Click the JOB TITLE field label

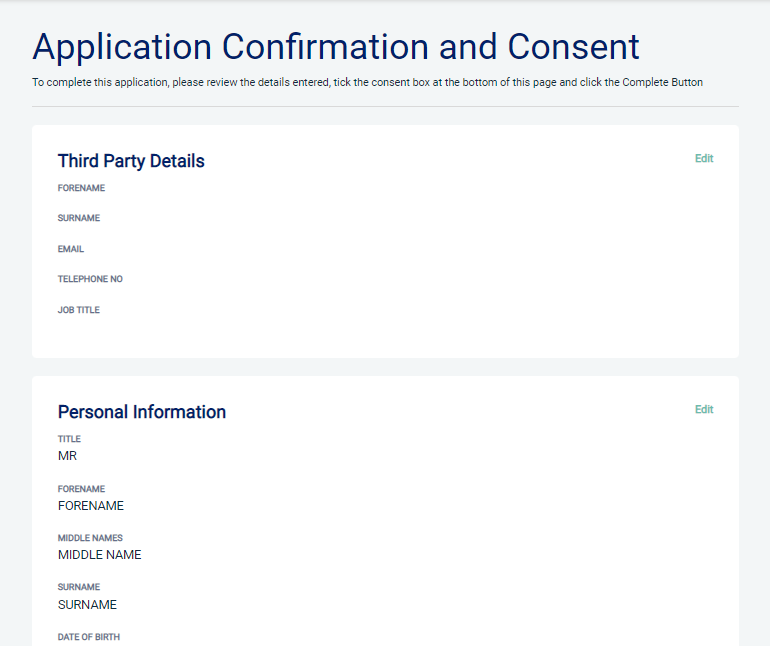click(79, 310)
